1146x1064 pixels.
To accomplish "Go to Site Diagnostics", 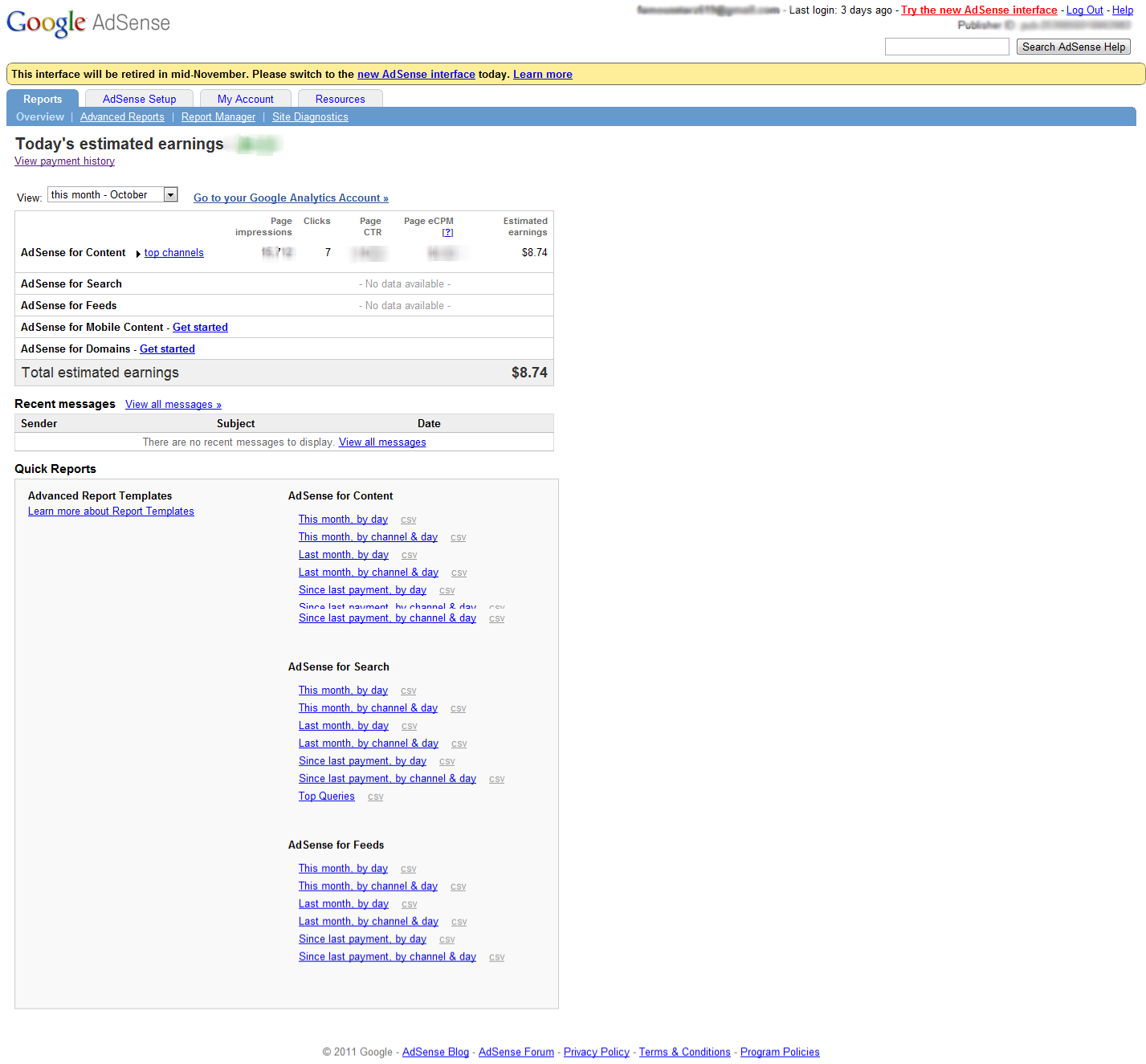I will click(x=310, y=117).
